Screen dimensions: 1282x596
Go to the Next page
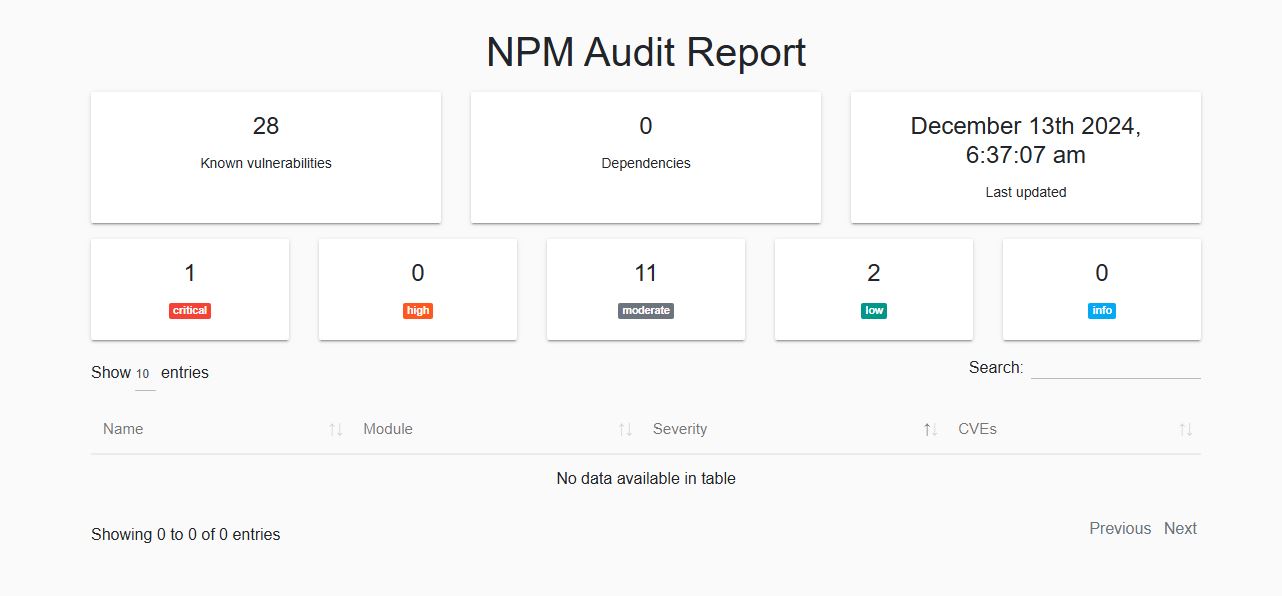point(1180,529)
